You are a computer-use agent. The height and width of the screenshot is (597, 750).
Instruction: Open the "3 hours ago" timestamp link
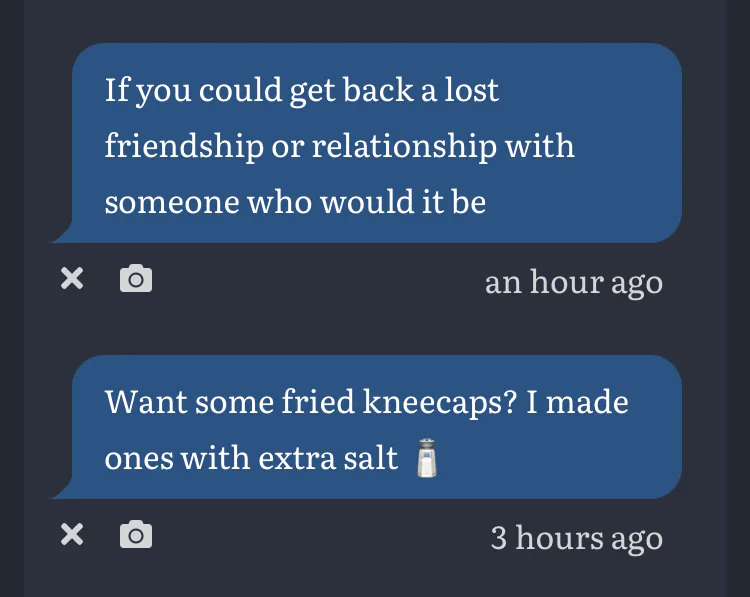pos(576,539)
